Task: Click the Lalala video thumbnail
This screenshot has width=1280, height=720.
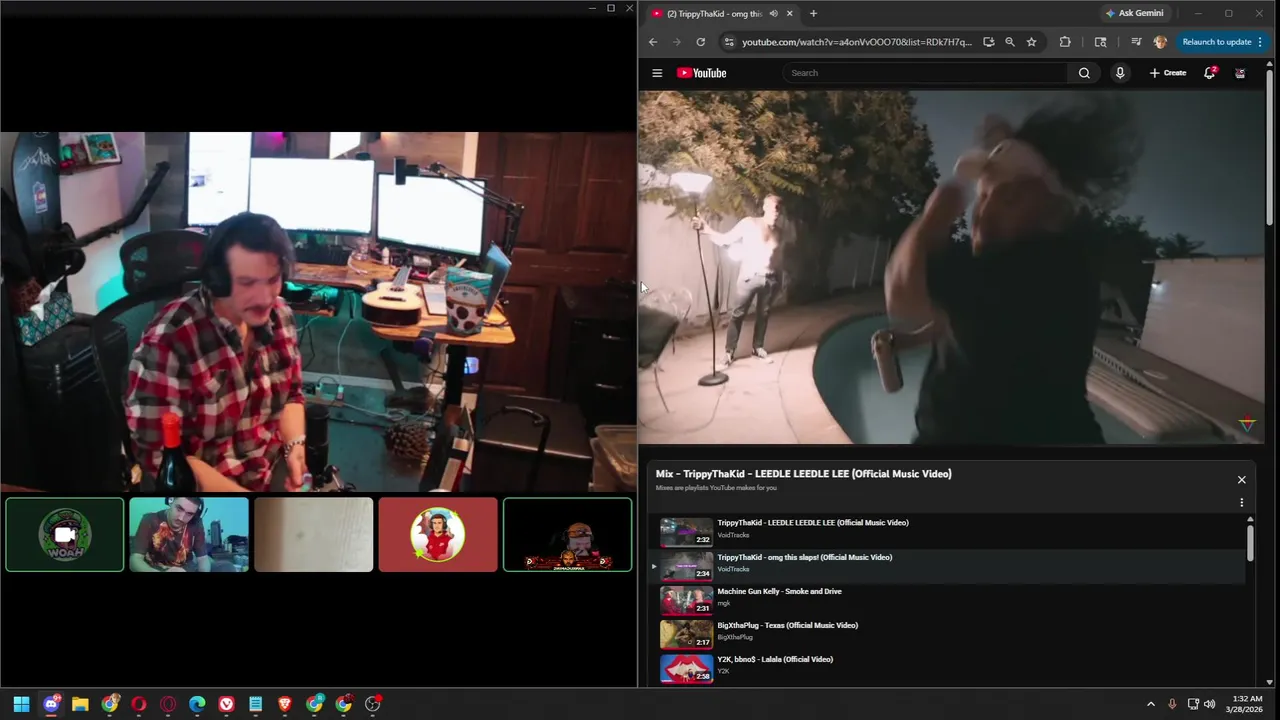Action: click(x=686, y=667)
